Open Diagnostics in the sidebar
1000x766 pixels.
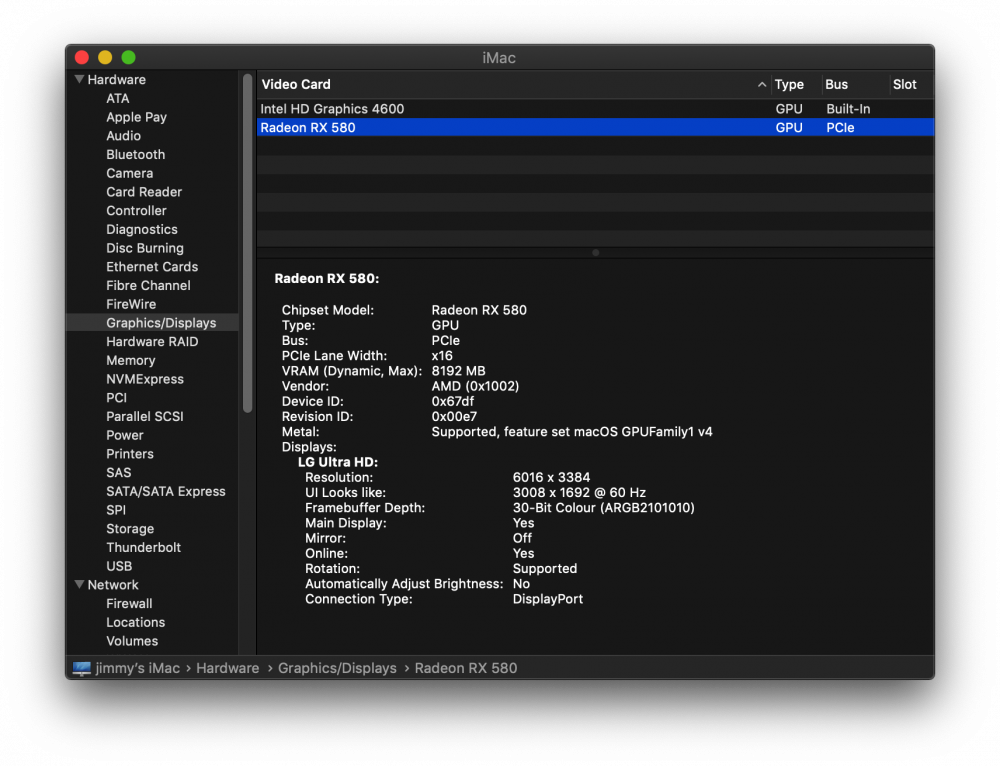(x=142, y=230)
